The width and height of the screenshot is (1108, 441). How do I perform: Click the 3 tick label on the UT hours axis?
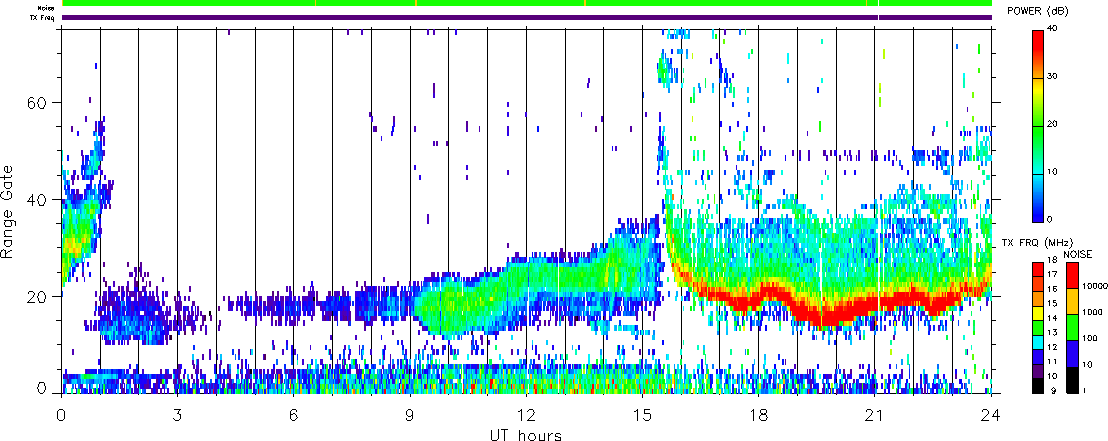click(x=177, y=414)
